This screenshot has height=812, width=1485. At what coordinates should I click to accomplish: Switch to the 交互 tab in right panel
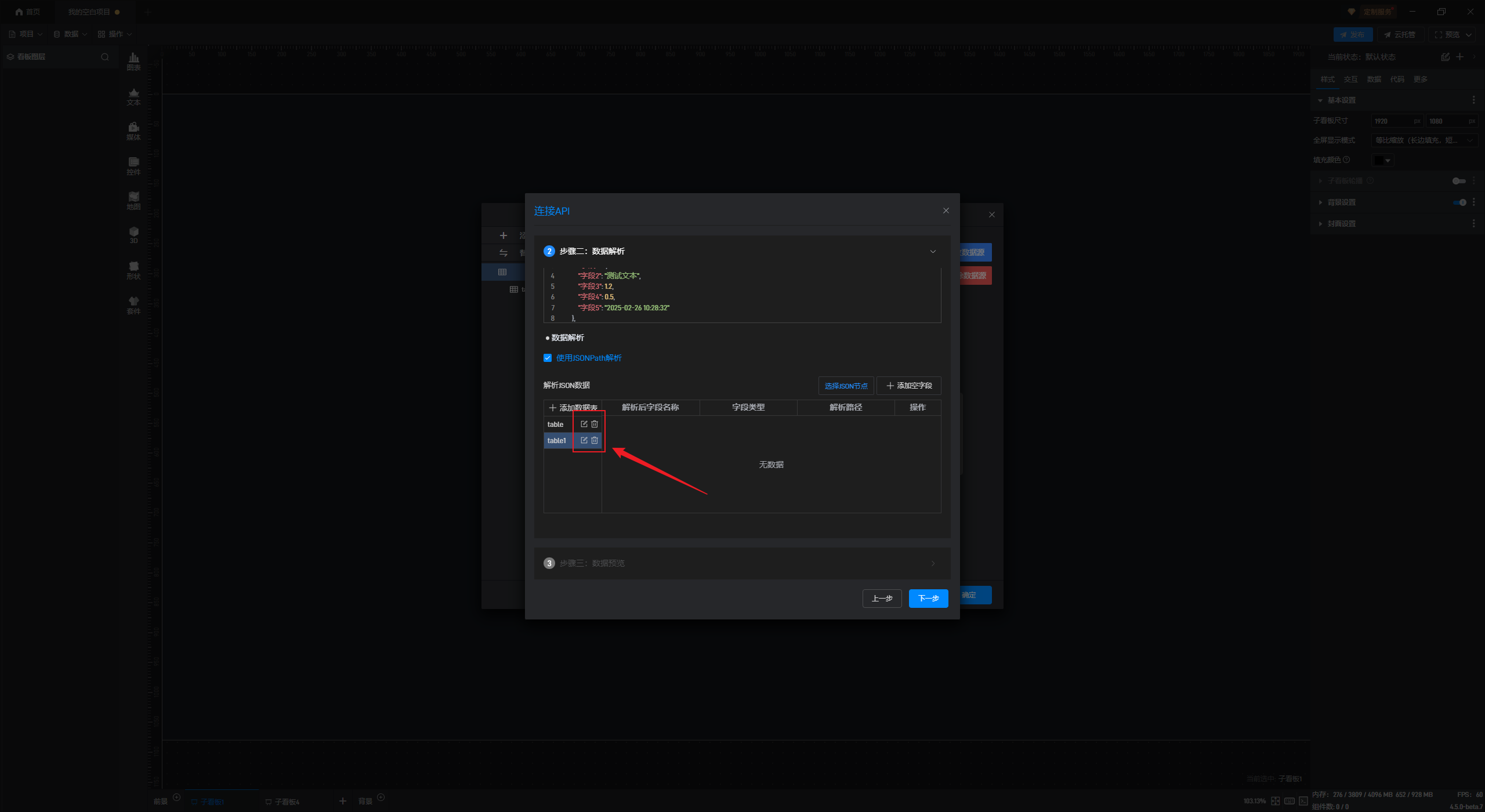pyautogui.click(x=1350, y=79)
